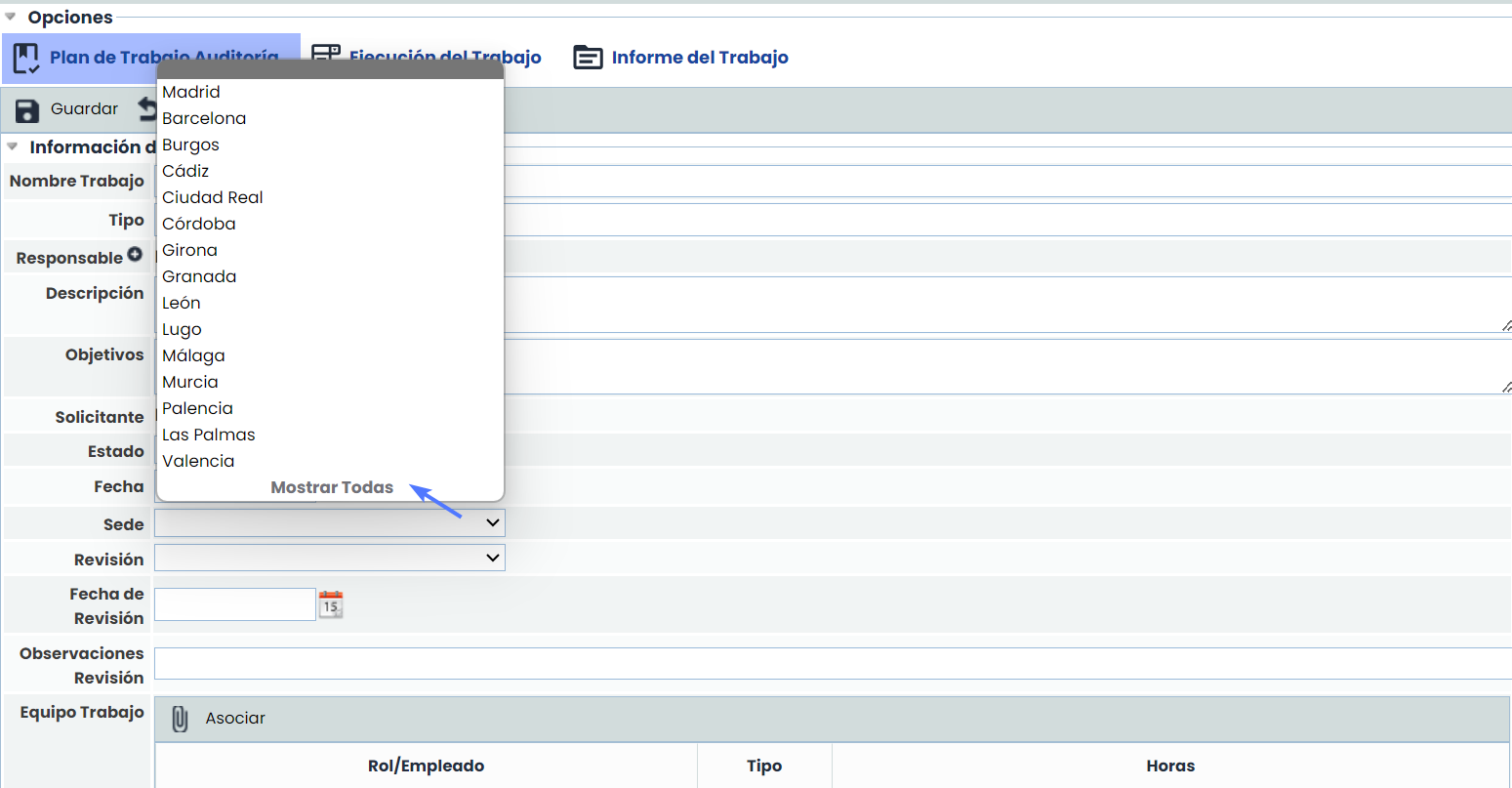
Task: Select Valencia option in the list
Action: [198, 461]
